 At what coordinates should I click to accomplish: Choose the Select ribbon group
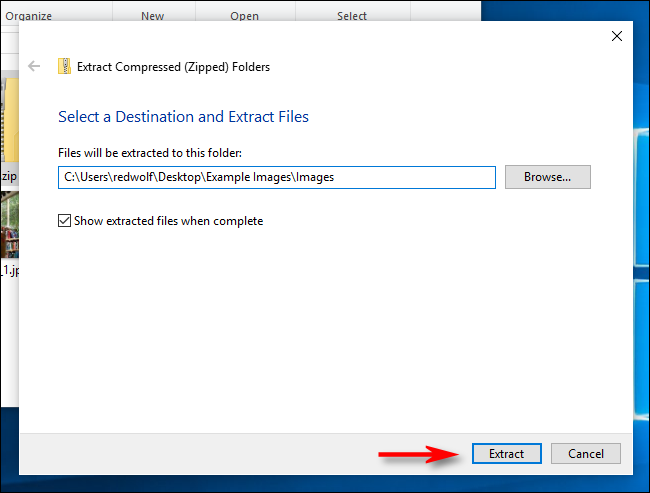click(351, 16)
